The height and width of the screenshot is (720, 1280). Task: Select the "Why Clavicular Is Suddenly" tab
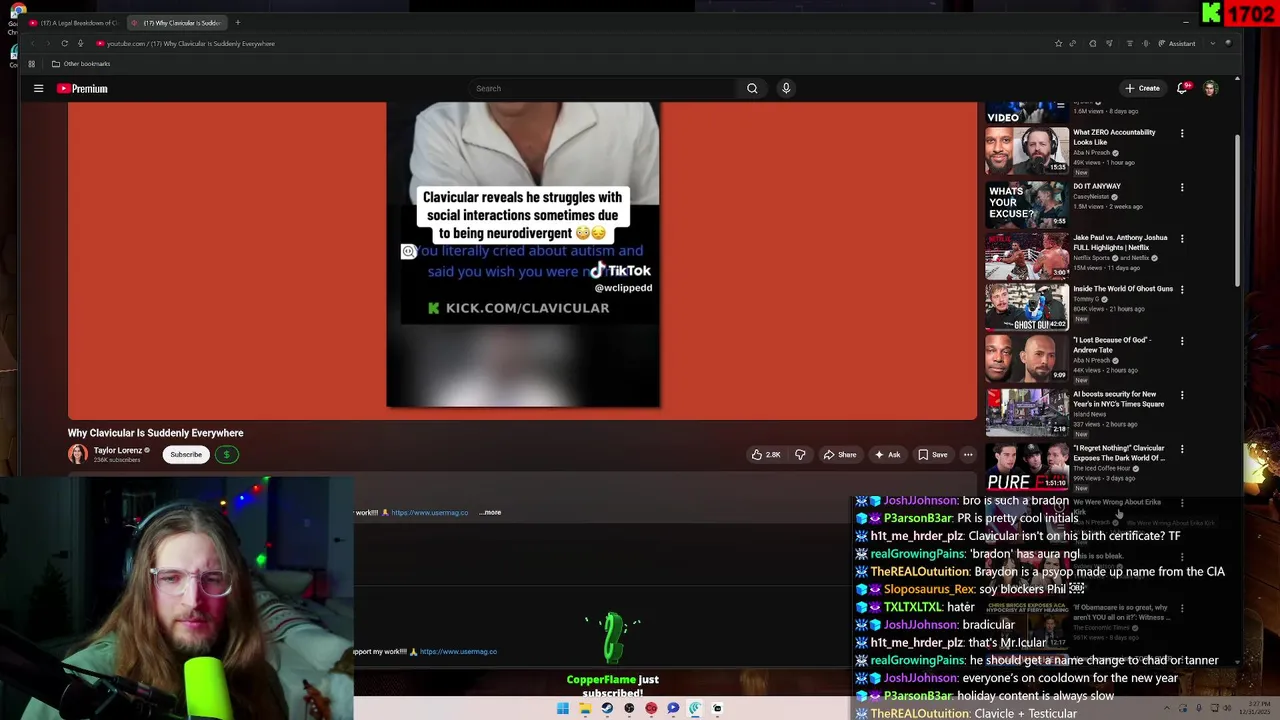176,23
